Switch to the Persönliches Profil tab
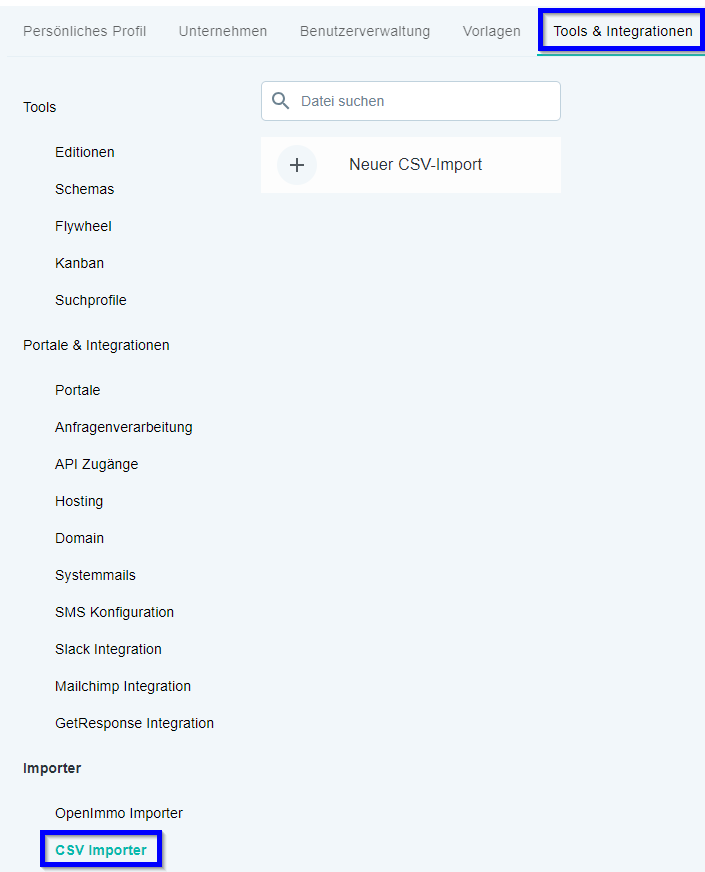The height and width of the screenshot is (872, 705). coord(85,31)
